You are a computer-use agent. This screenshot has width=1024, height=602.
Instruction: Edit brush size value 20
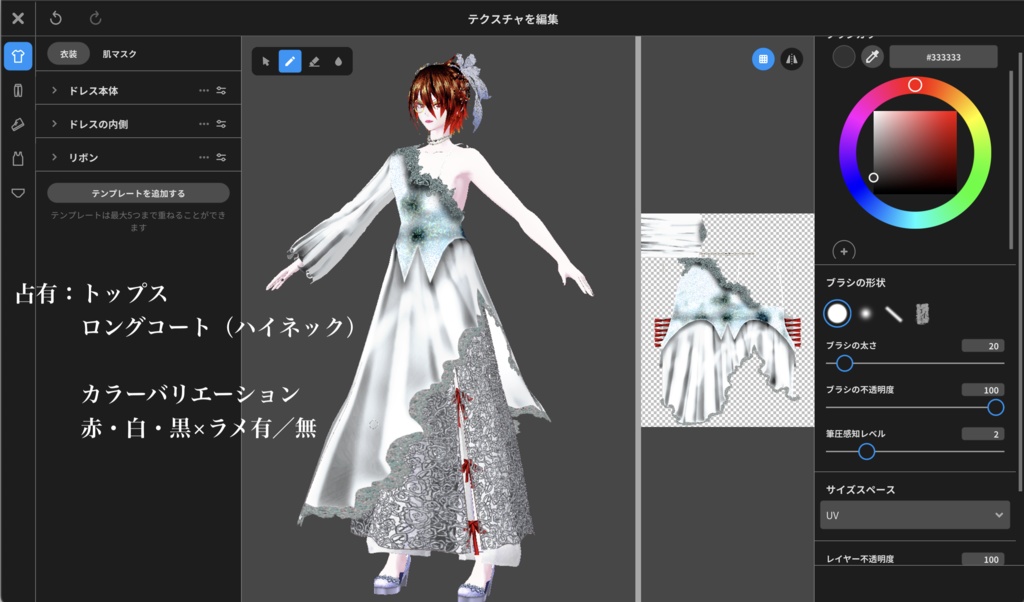click(983, 345)
